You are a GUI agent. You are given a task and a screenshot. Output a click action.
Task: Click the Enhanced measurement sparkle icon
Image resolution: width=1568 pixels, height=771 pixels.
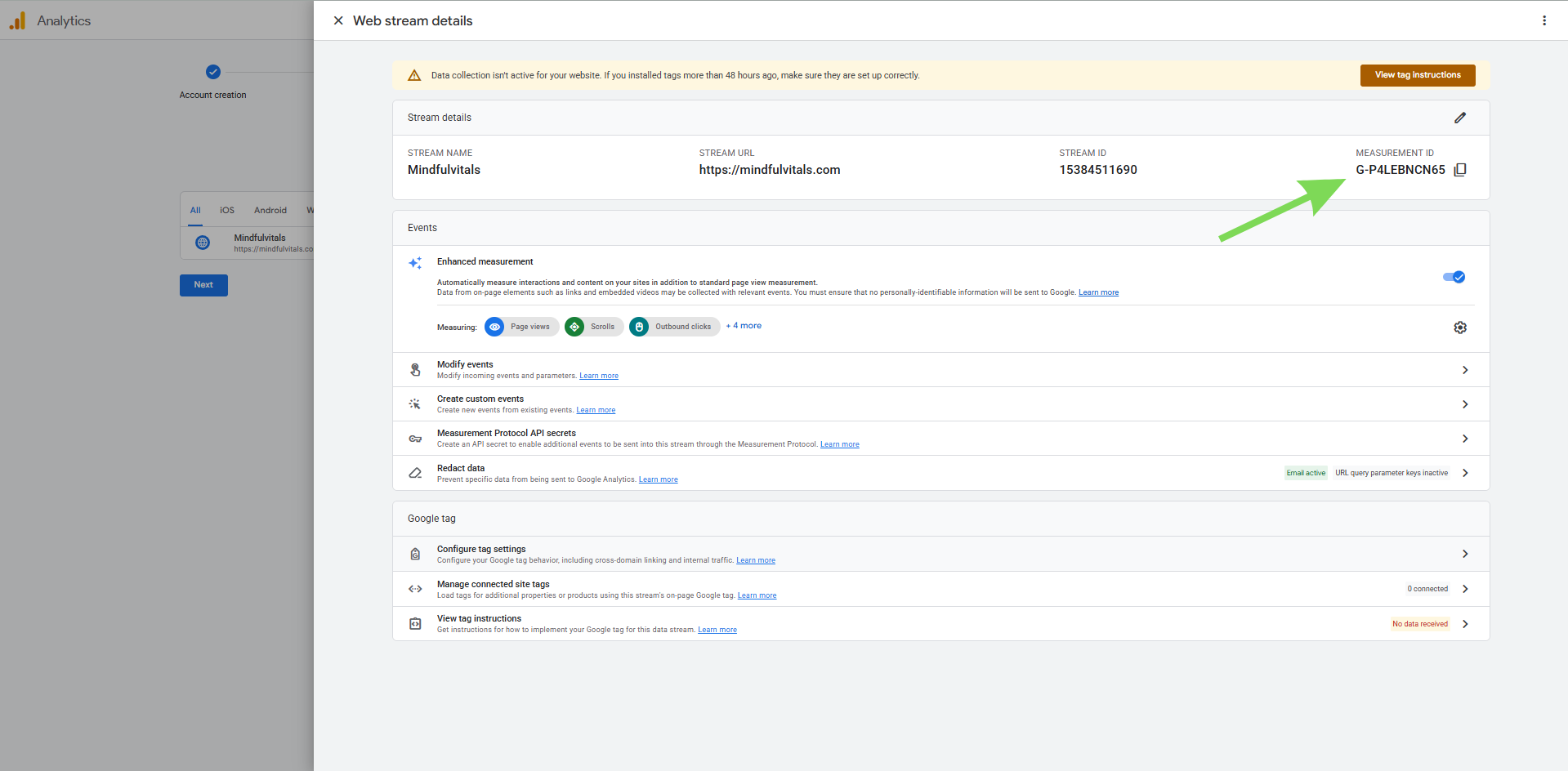click(415, 263)
